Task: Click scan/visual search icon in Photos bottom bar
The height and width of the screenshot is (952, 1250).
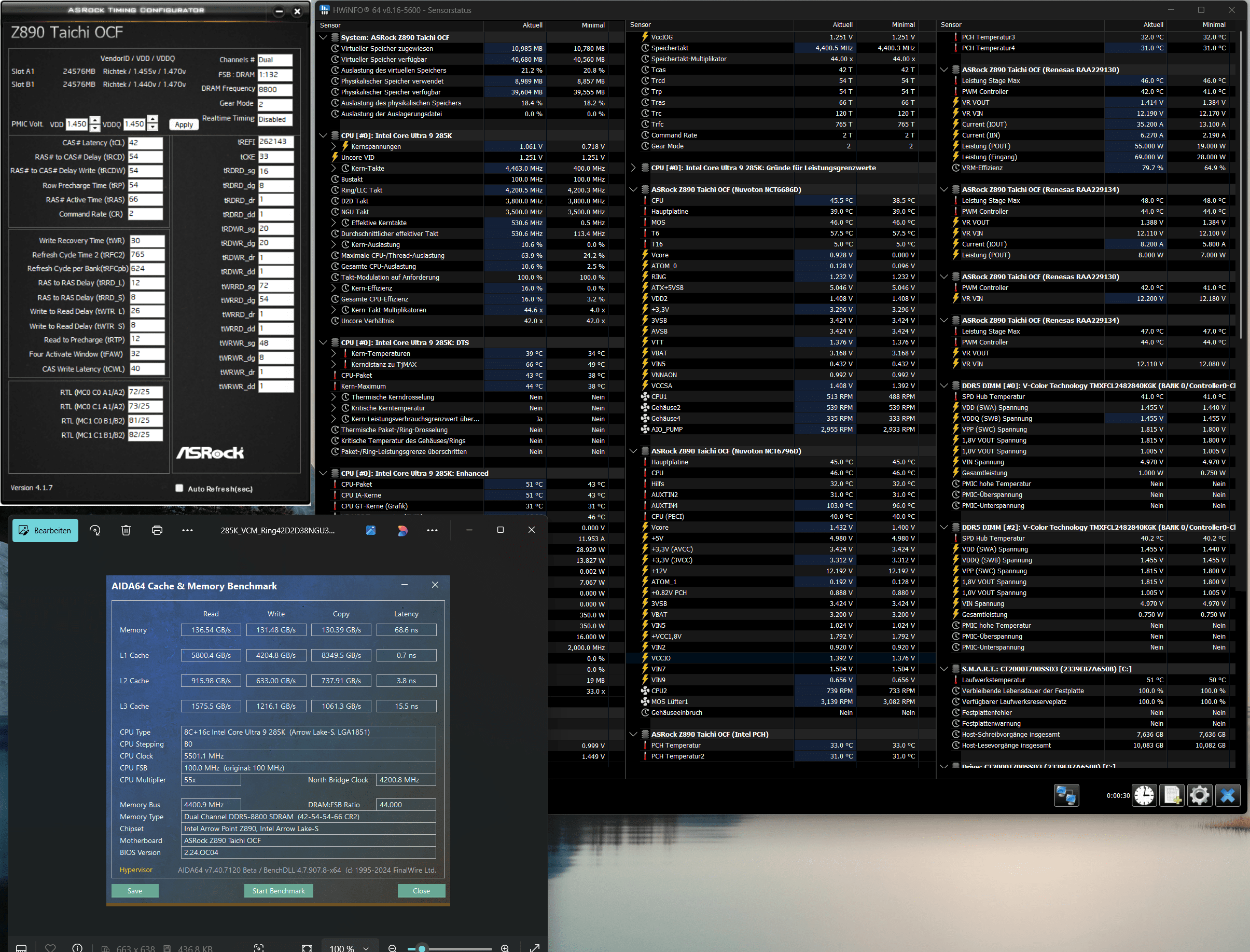Action: click(x=259, y=947)
